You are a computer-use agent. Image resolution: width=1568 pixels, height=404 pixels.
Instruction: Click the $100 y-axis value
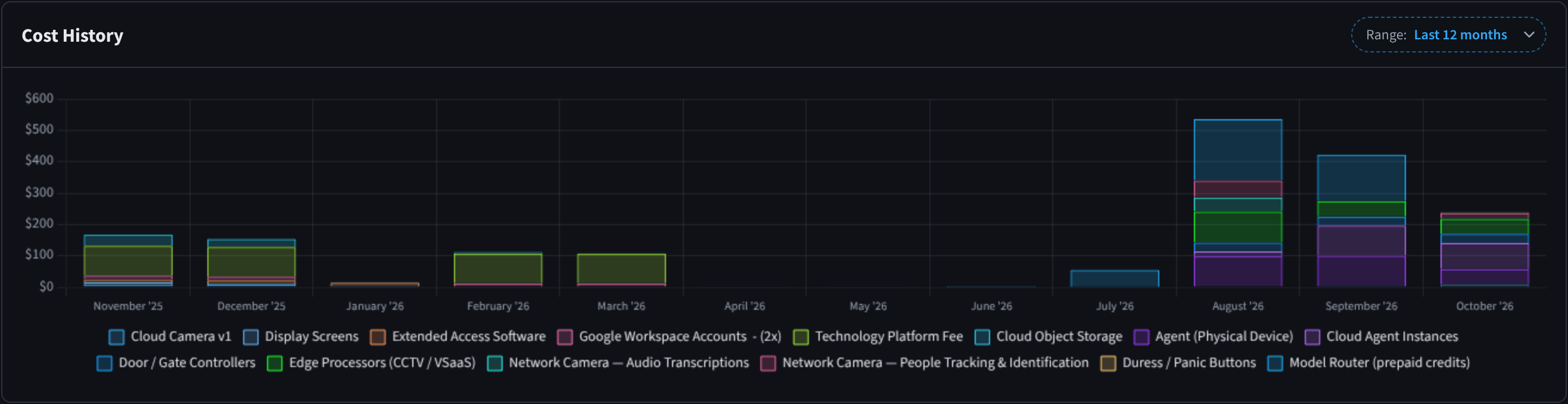pos(39,254)
